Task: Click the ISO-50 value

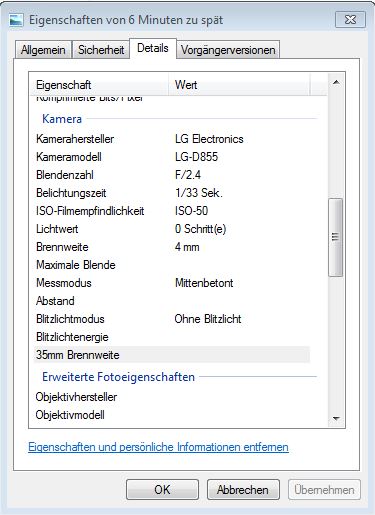Action: 191,211
